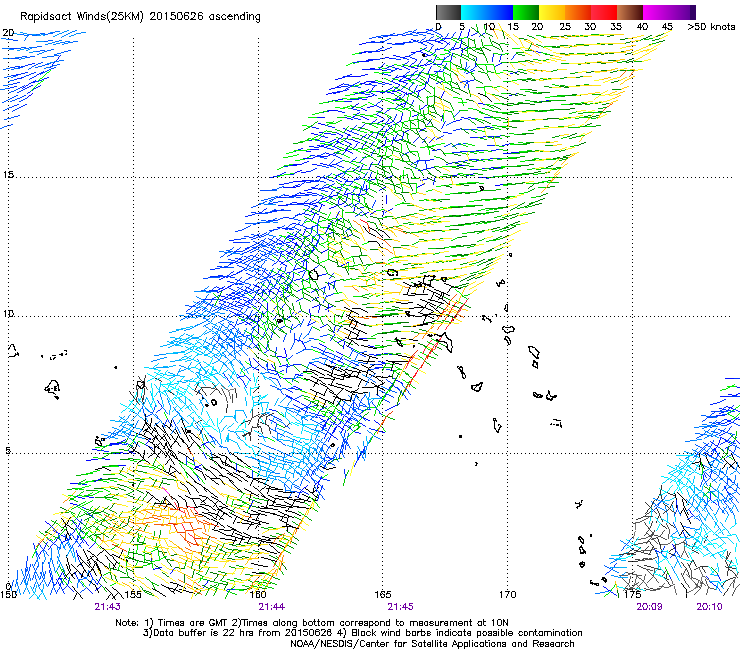Click the legend scale value "35"
The image size is (740, 650).
[x=616, y=26]
